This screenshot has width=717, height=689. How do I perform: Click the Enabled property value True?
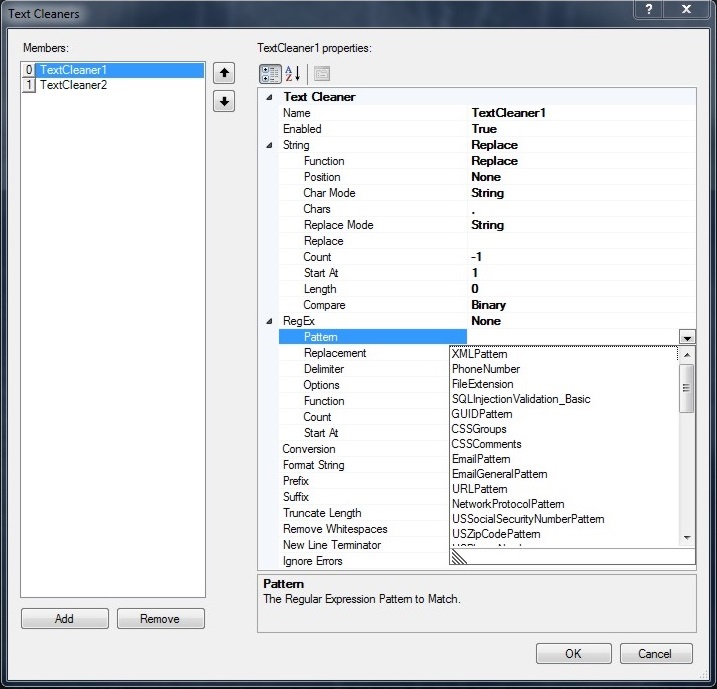click(484, 129)
